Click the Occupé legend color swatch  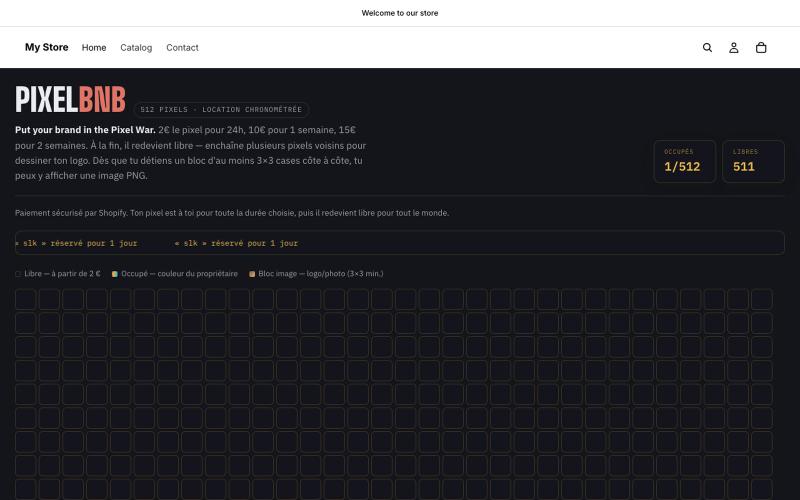click(x=115, y=274)
